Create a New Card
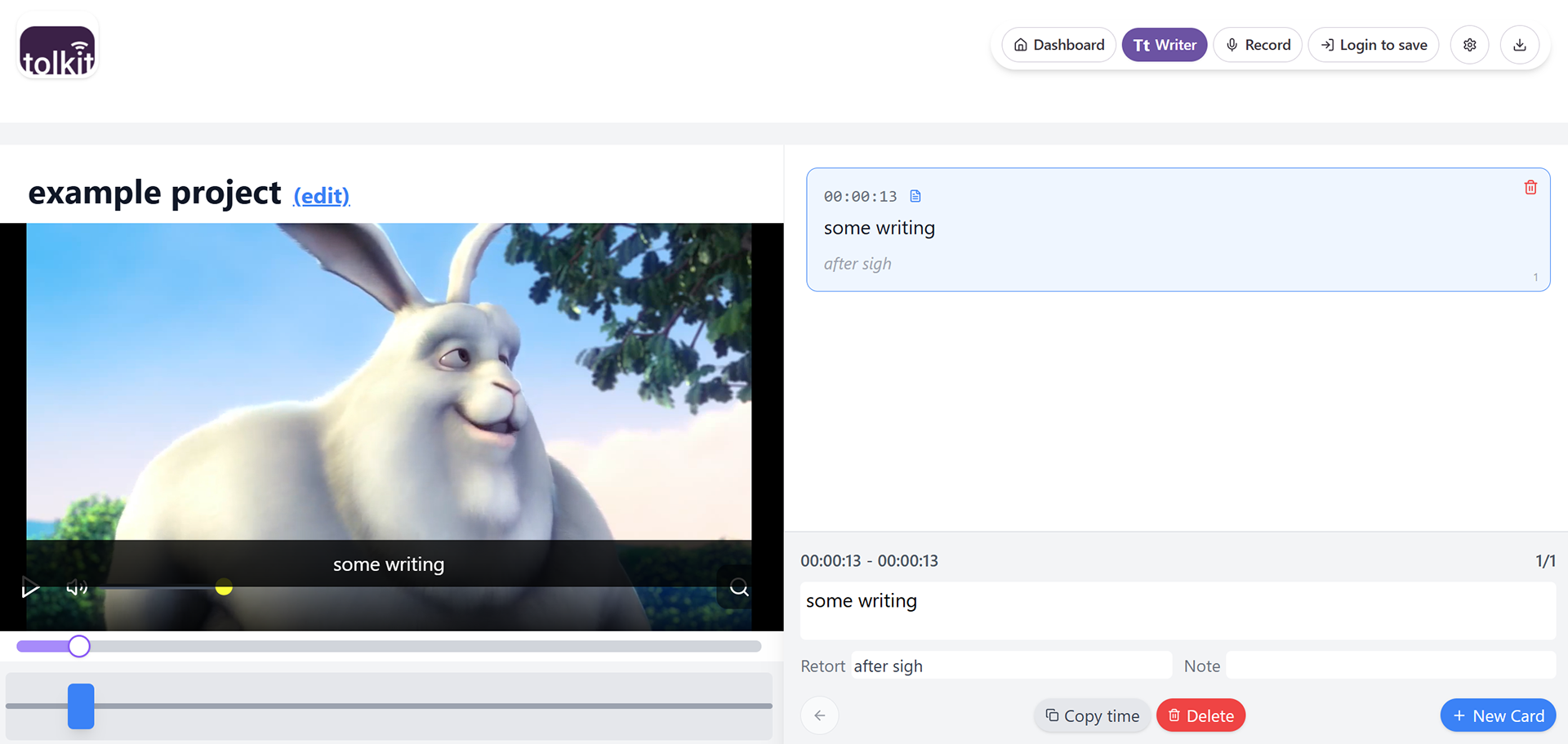Viewport: 1568px width, 744px height. pos(1498,715)
